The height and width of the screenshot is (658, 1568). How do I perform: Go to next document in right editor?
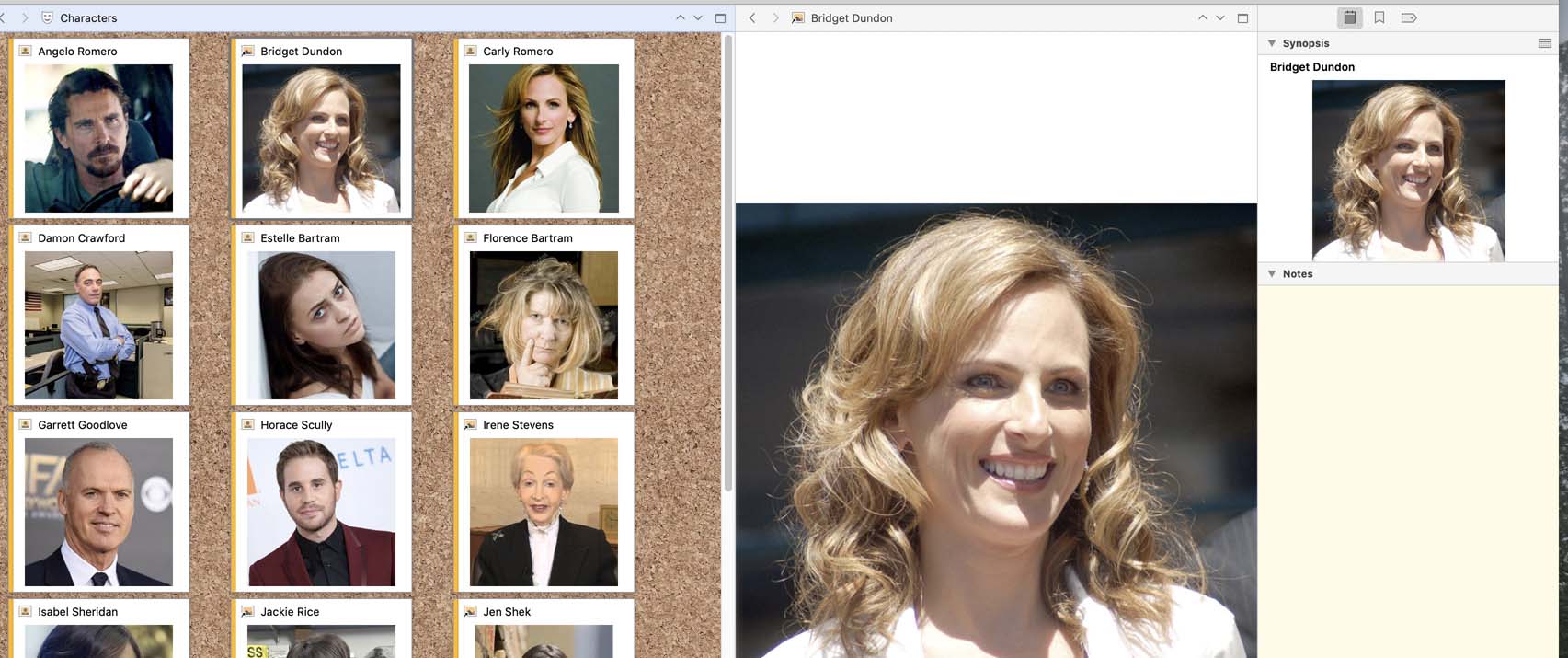click(x=1220, y=17)
